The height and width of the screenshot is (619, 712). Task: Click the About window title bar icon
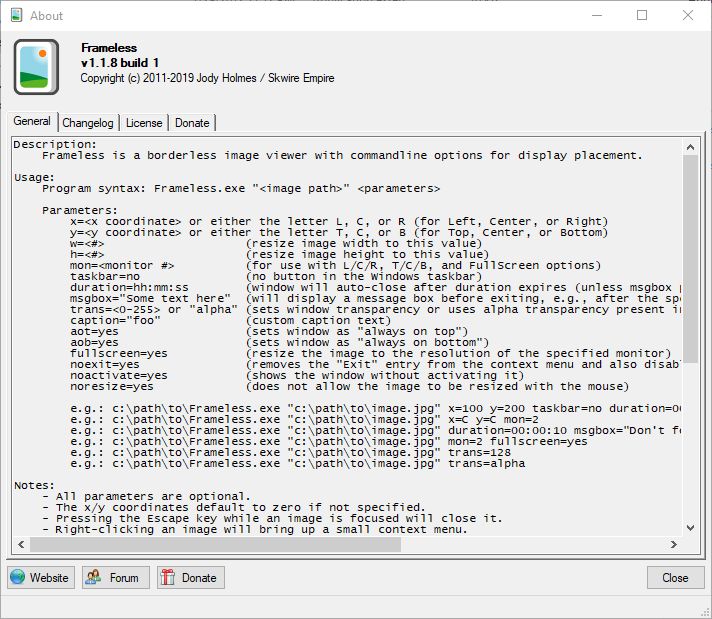[16, 15]
